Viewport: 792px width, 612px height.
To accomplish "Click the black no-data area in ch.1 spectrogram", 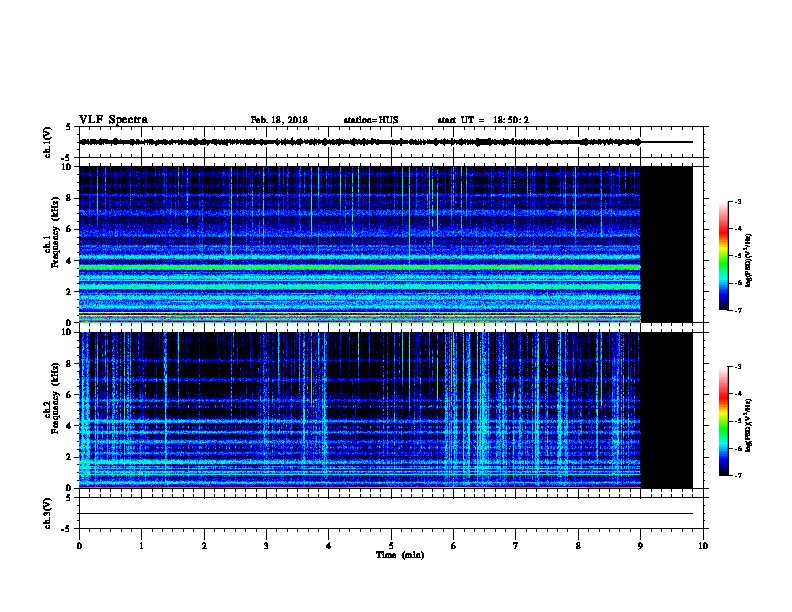I will tap(666, 244).
